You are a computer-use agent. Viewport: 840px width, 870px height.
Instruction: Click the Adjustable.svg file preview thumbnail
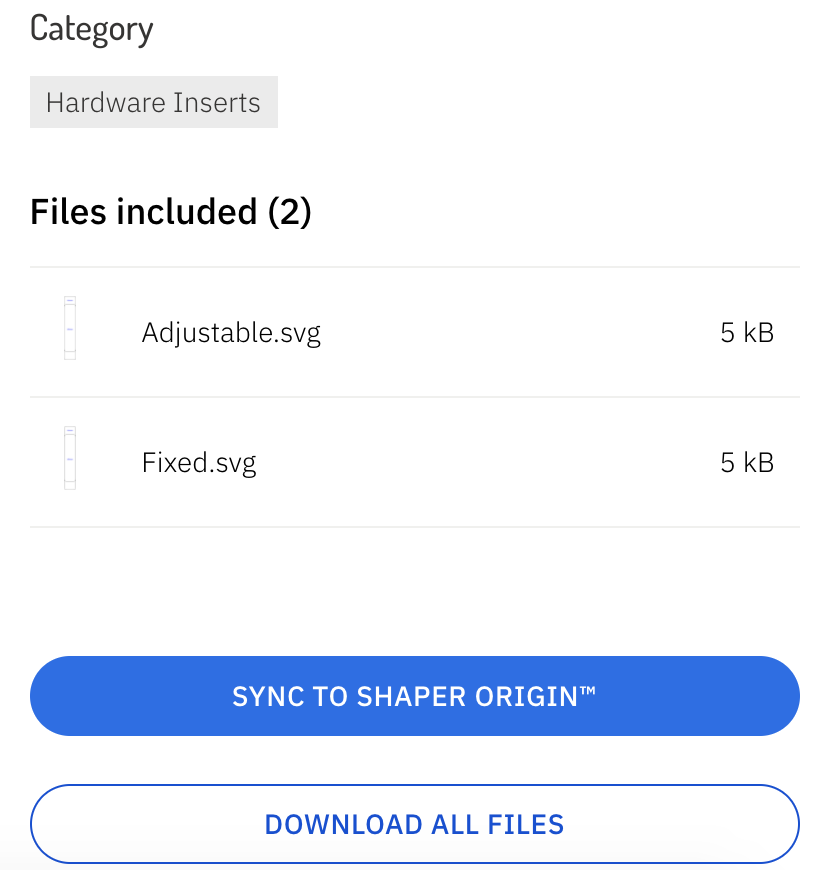pos(70,326)
